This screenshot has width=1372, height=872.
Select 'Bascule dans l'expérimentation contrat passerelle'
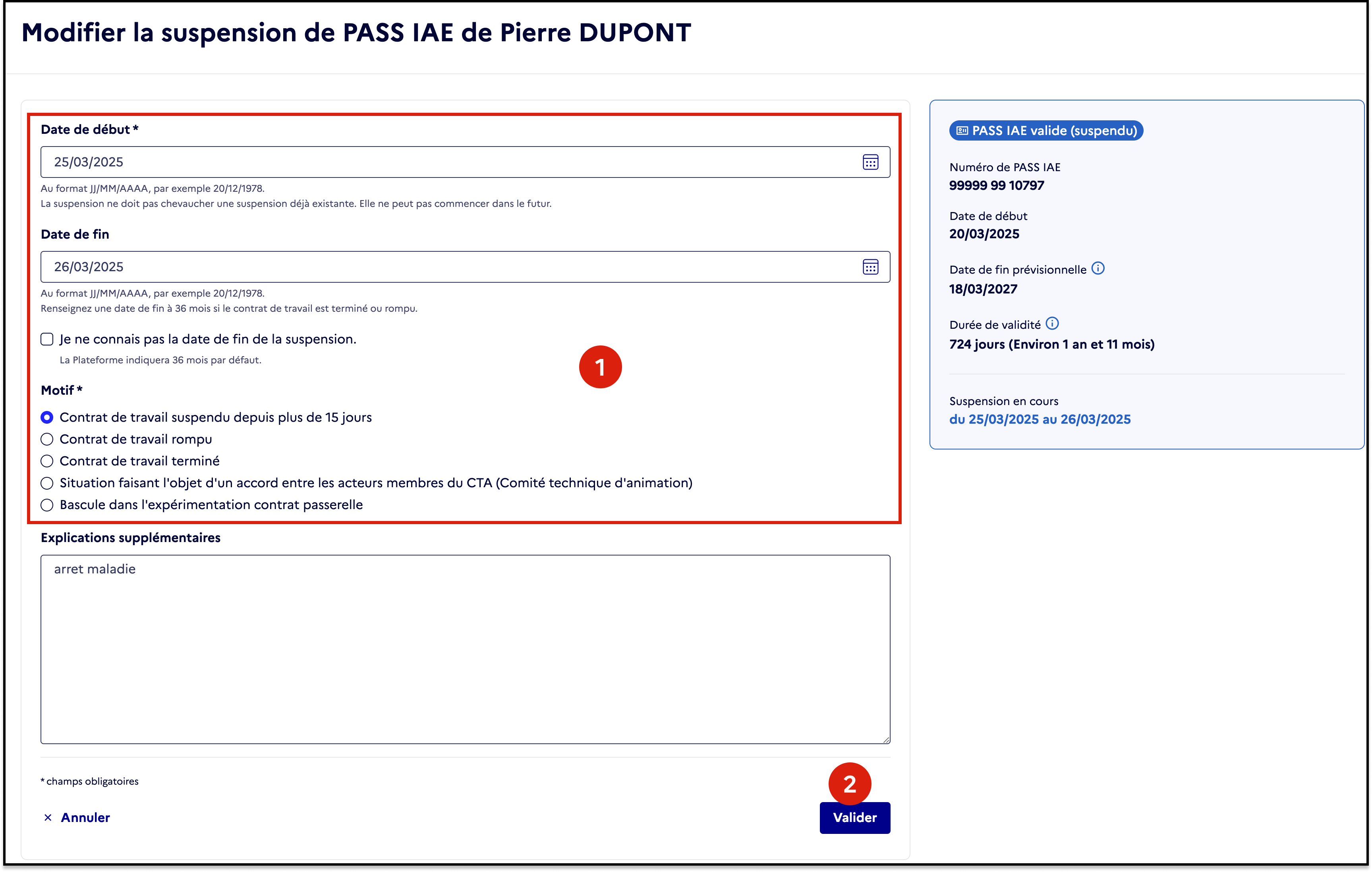click(x=47, y=505)
